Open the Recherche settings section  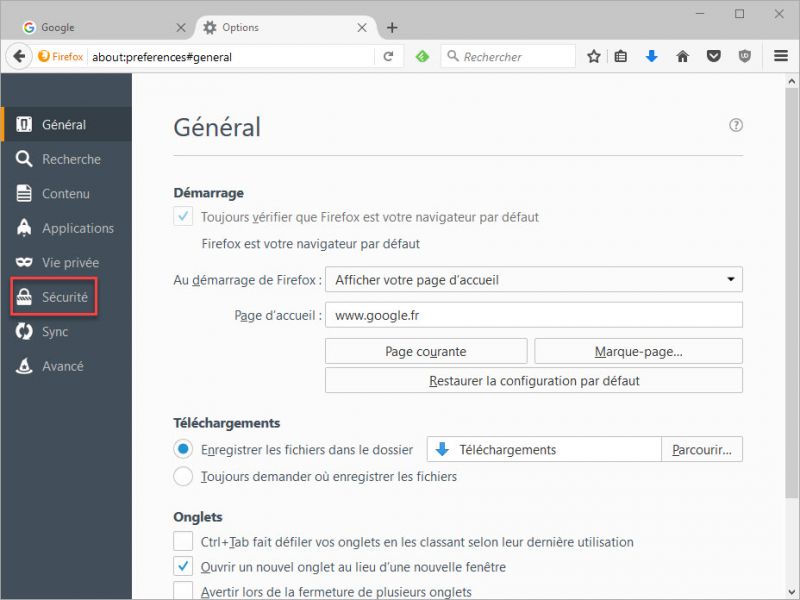click(x=66, y=159)
